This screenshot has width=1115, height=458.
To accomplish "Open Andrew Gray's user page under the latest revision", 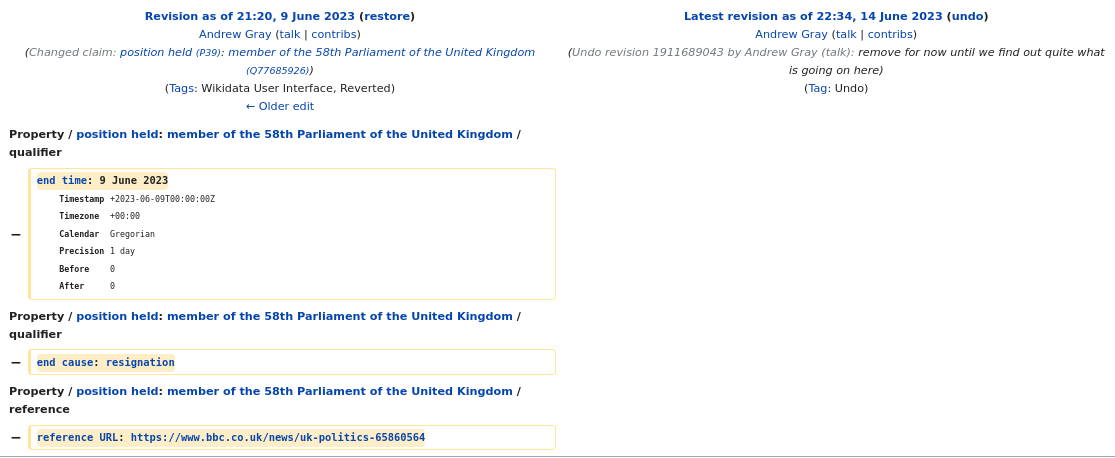I will pos(791,34).
